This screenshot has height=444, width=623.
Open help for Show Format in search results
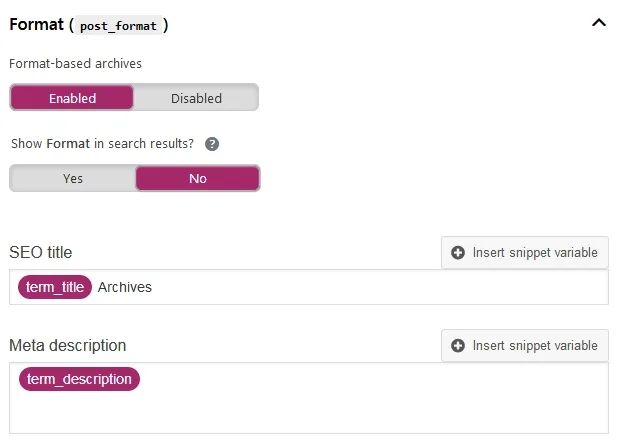[x=212, y=144]
